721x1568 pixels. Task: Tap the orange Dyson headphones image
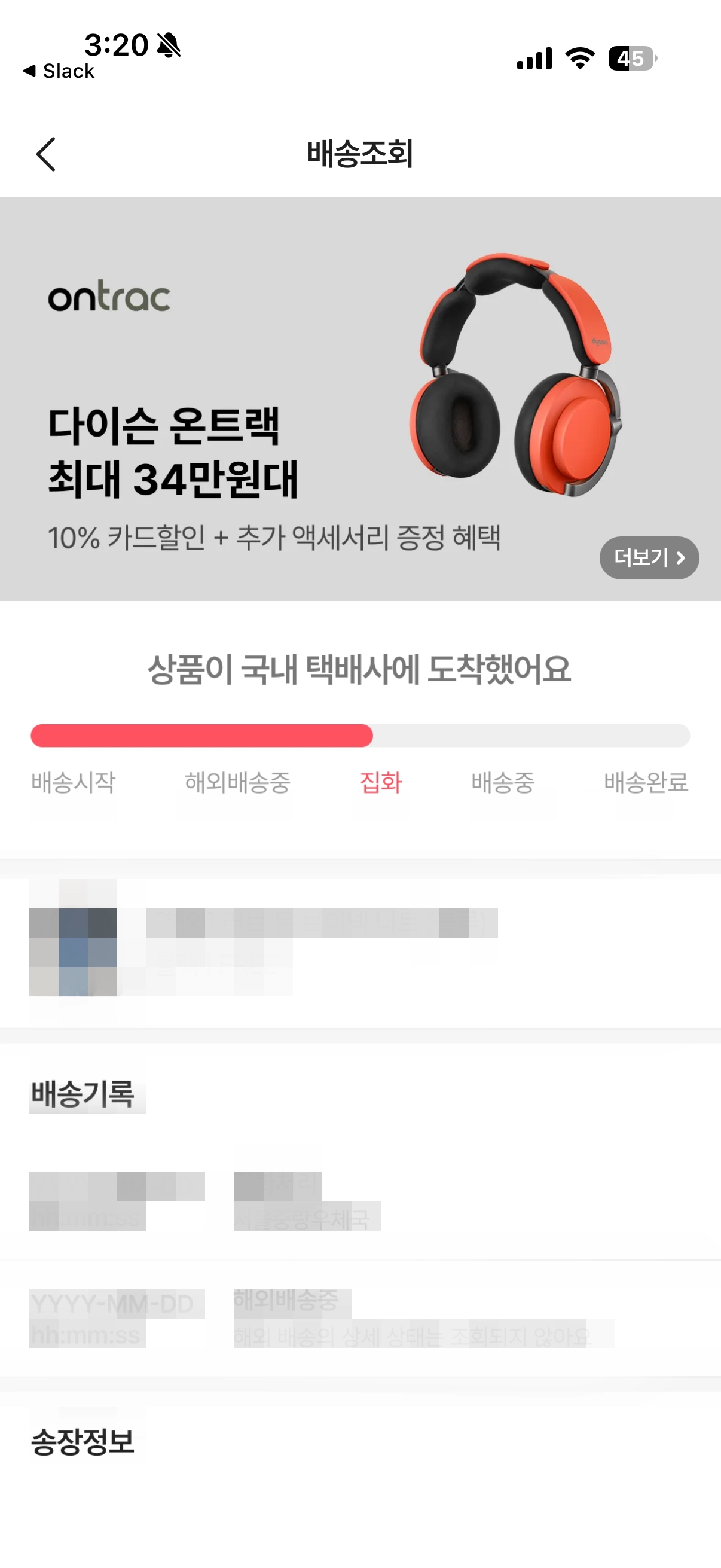point(516,374)
